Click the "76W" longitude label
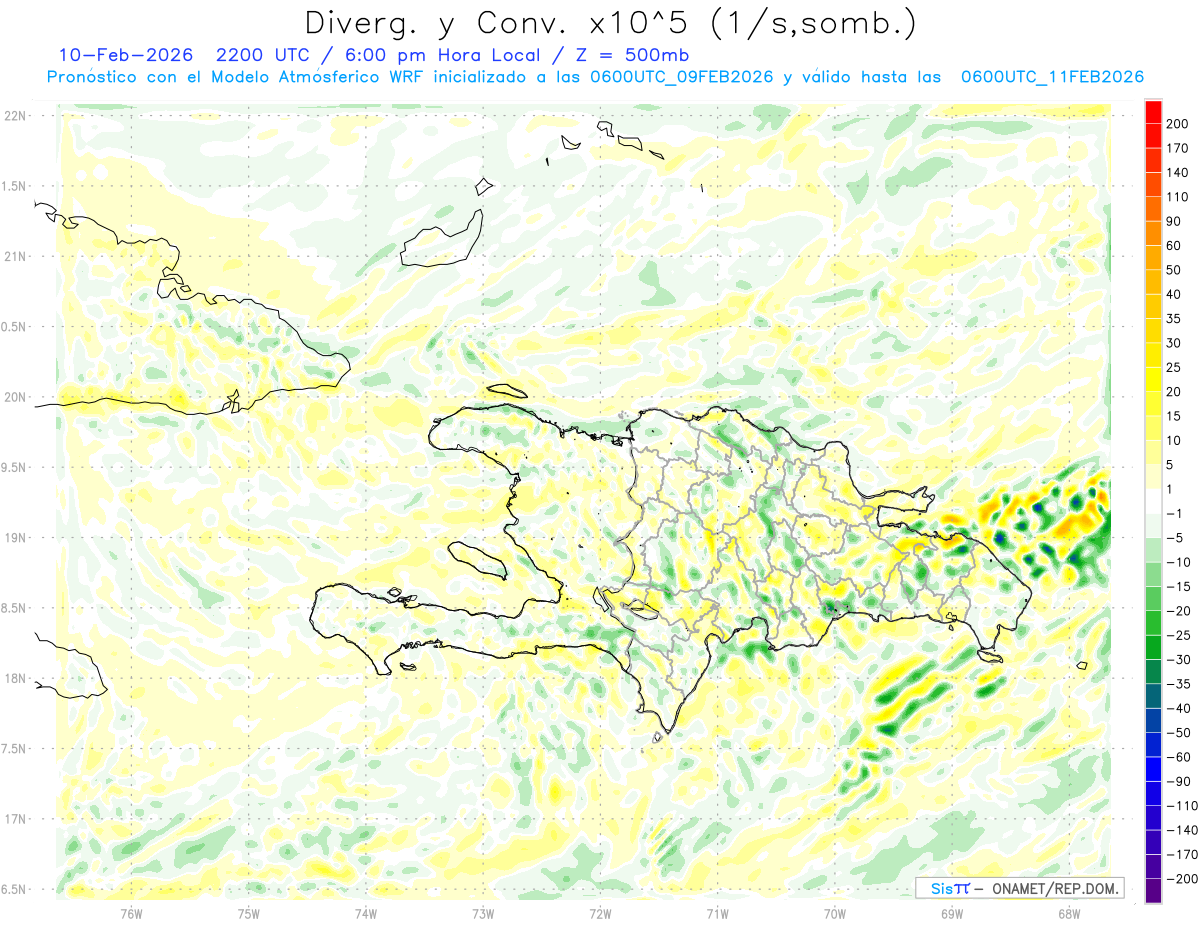 132,912
